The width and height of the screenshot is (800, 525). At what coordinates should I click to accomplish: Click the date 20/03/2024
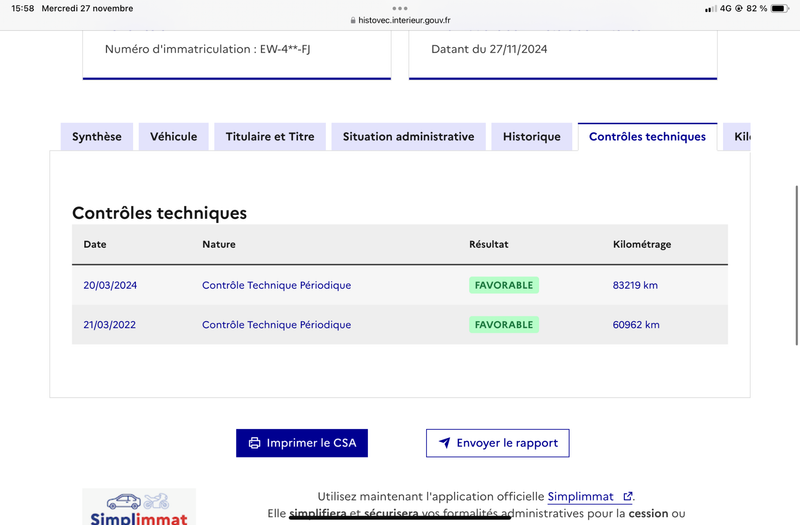[x=110, y=285]
